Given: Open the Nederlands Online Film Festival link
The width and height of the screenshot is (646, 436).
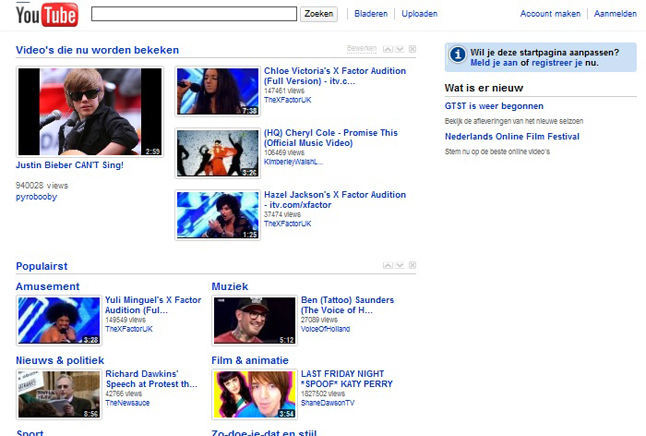Looking at the screenshot, I should tap(512, 136).
